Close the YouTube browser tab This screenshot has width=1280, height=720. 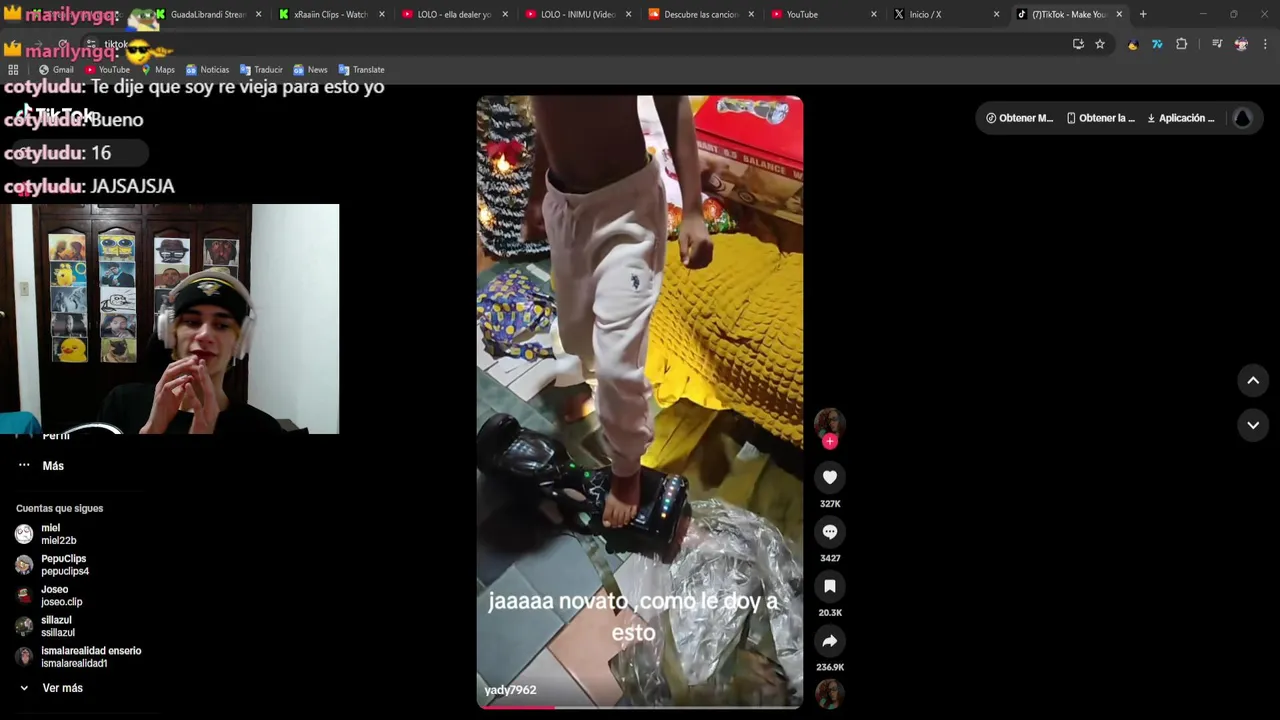[873, 14]
